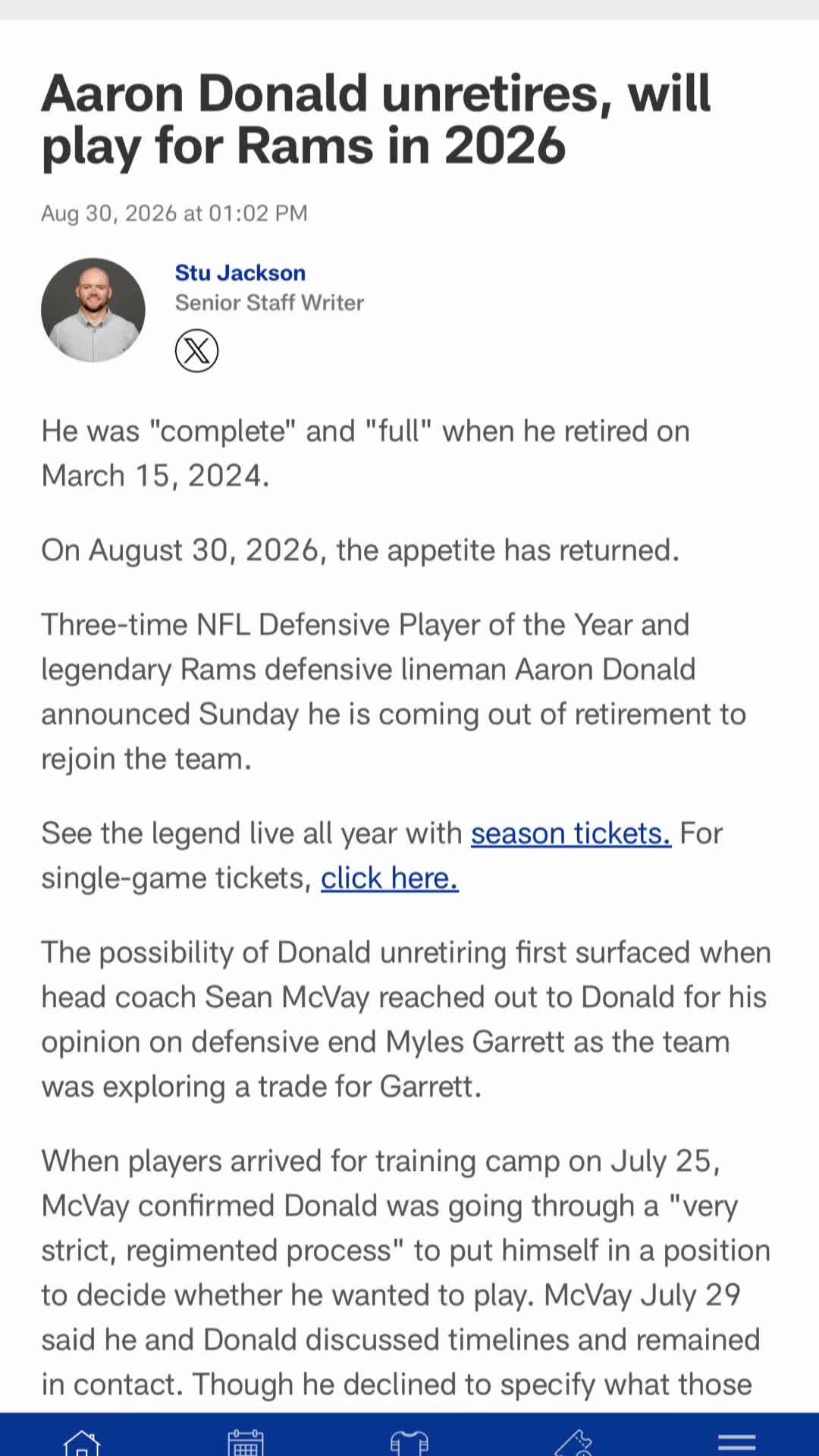Tap the Aug 30, 2026 timestamp
Screen dimensions: 819x1456
click(174, 213)
